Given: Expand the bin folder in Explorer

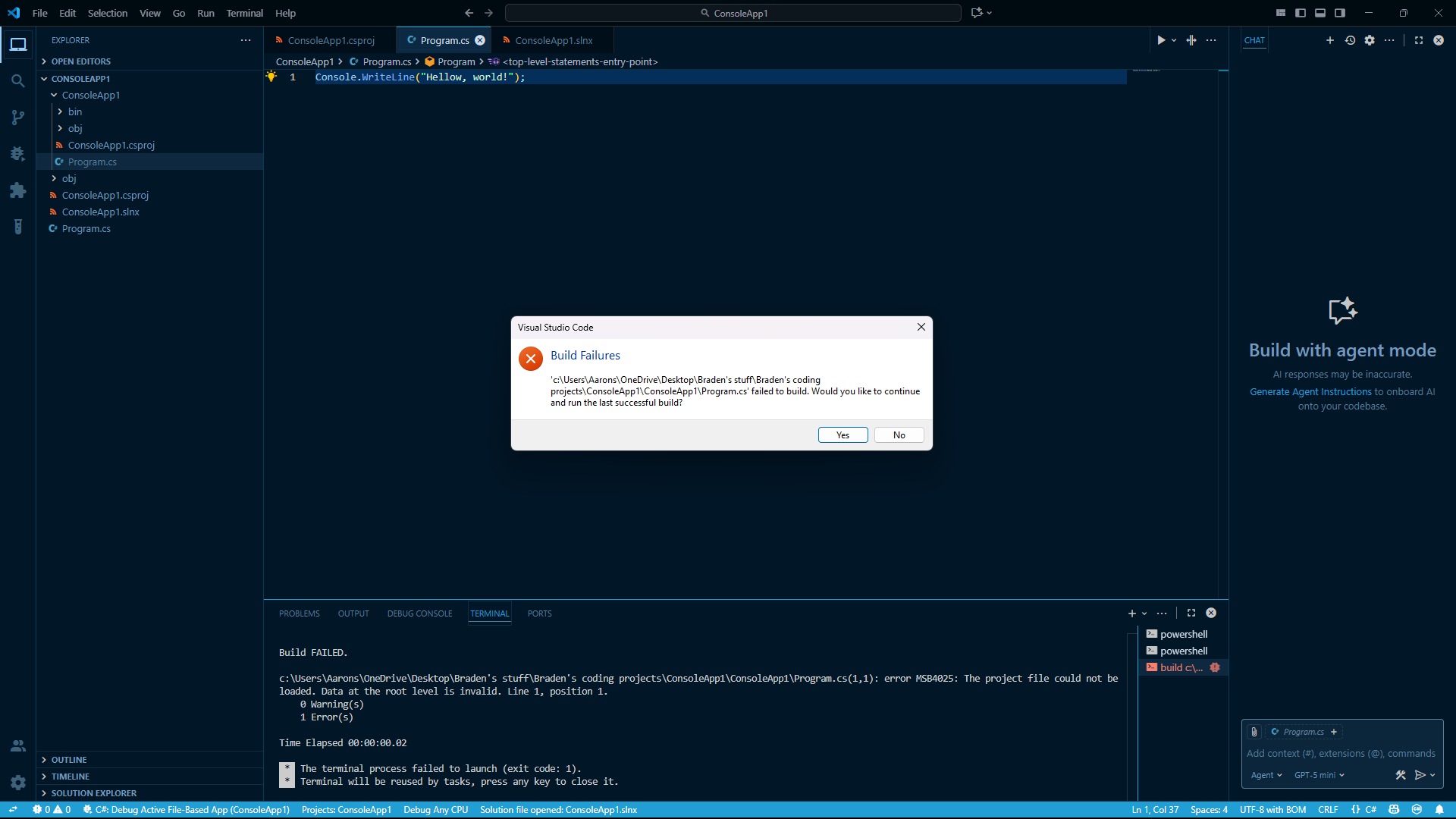Looking at the screenshot, I should click(74, 111).
